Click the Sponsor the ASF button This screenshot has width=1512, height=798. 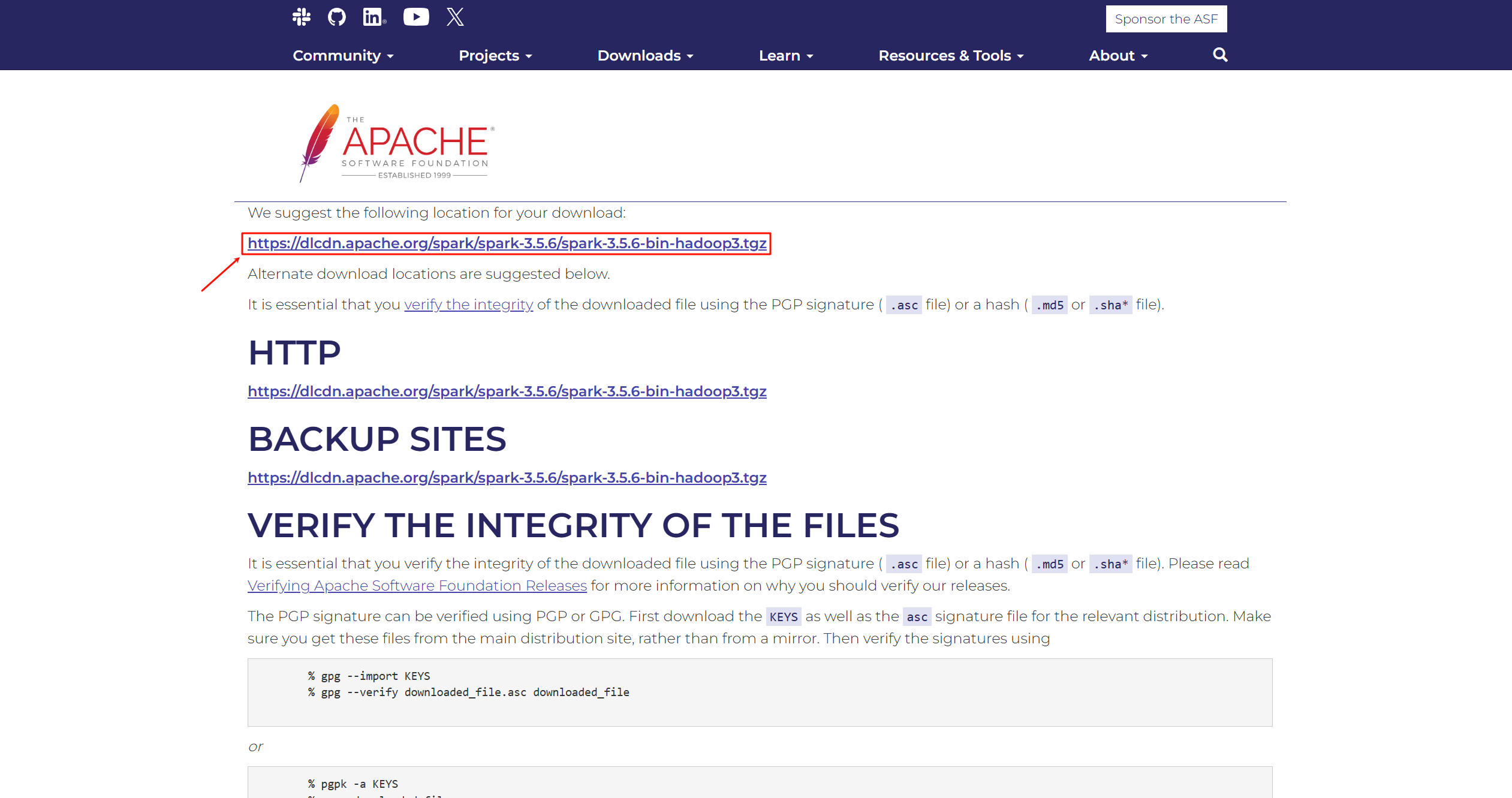[1166, 19]
